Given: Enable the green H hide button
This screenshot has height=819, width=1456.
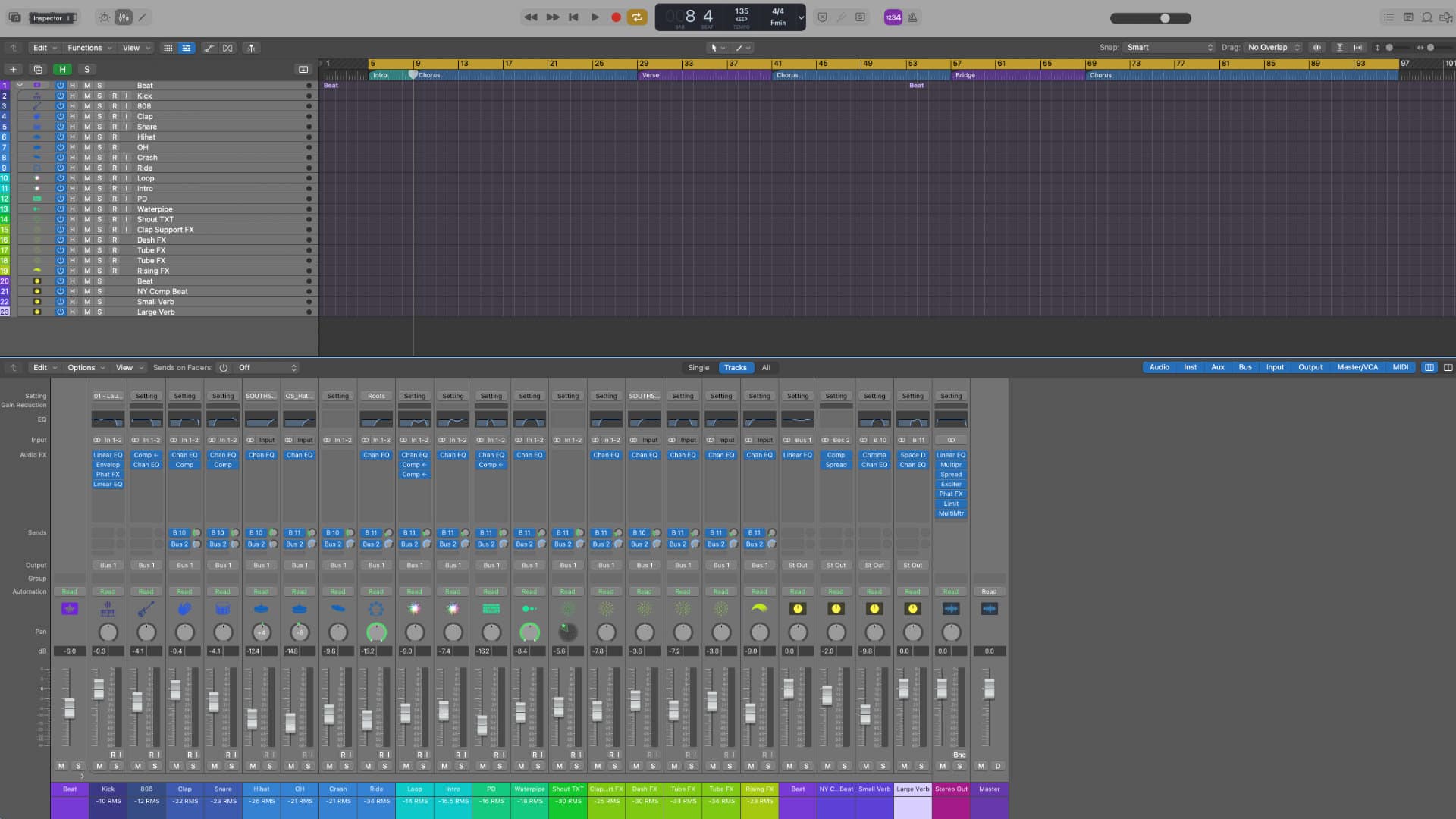Looking at the screenshot, I should click(x=63, y=69).
